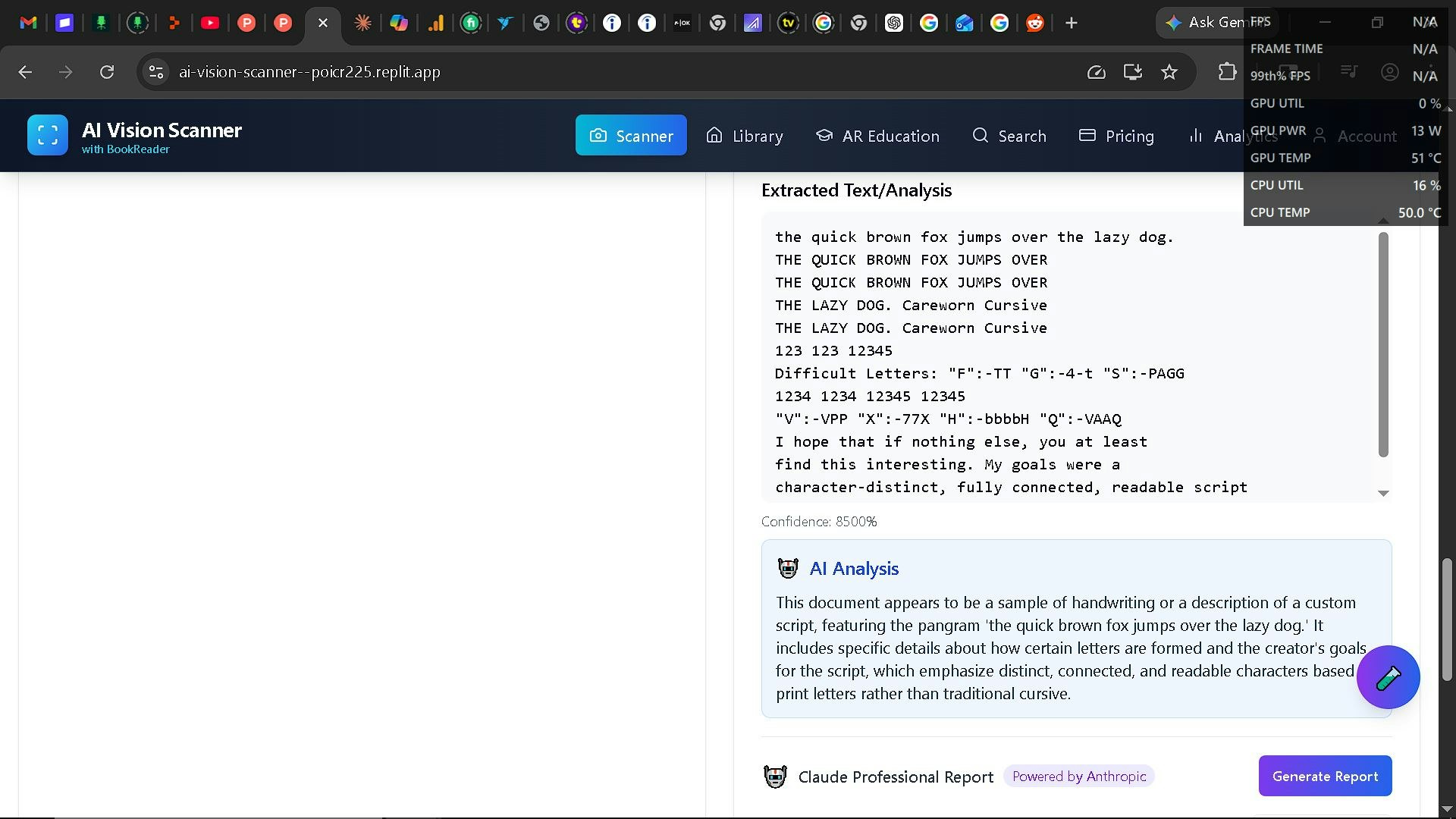Click the Generate Report button

[1325, 776]
